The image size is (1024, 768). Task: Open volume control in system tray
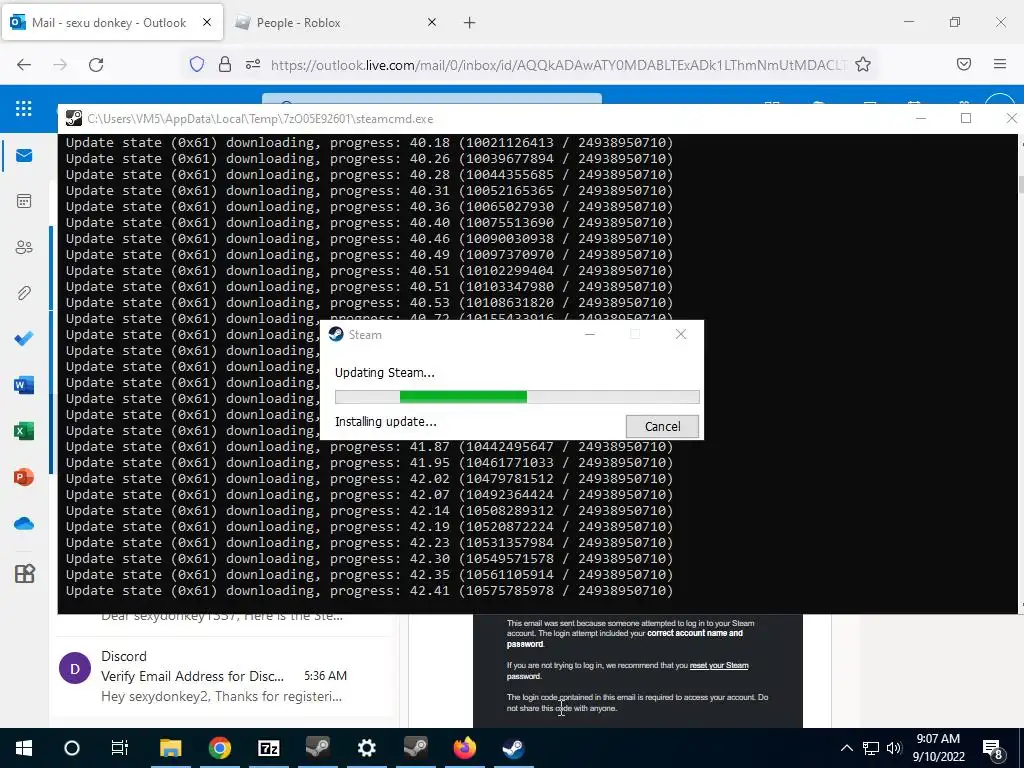pyautogui.click(x=894, y=748)
